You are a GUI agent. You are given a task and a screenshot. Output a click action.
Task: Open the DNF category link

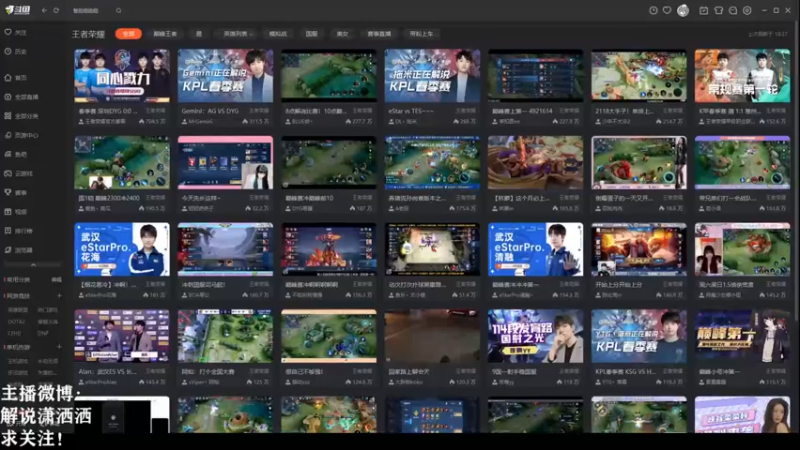click(x=43, y=333)
